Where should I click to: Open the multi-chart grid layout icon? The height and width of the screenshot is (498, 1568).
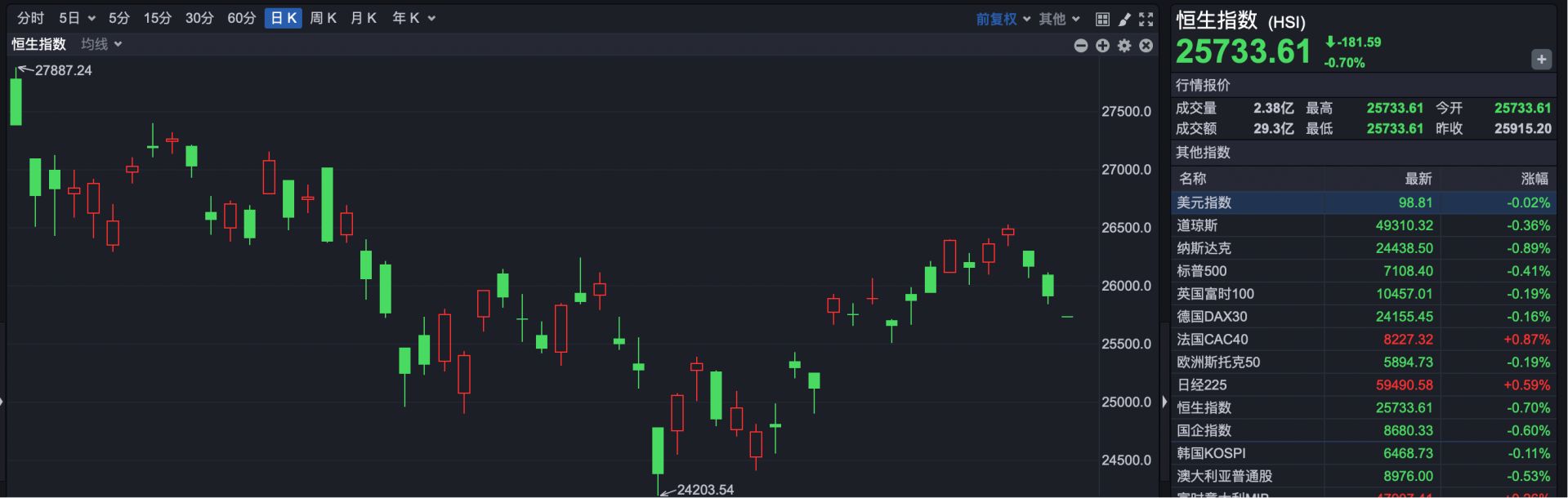click(1102, 19)
